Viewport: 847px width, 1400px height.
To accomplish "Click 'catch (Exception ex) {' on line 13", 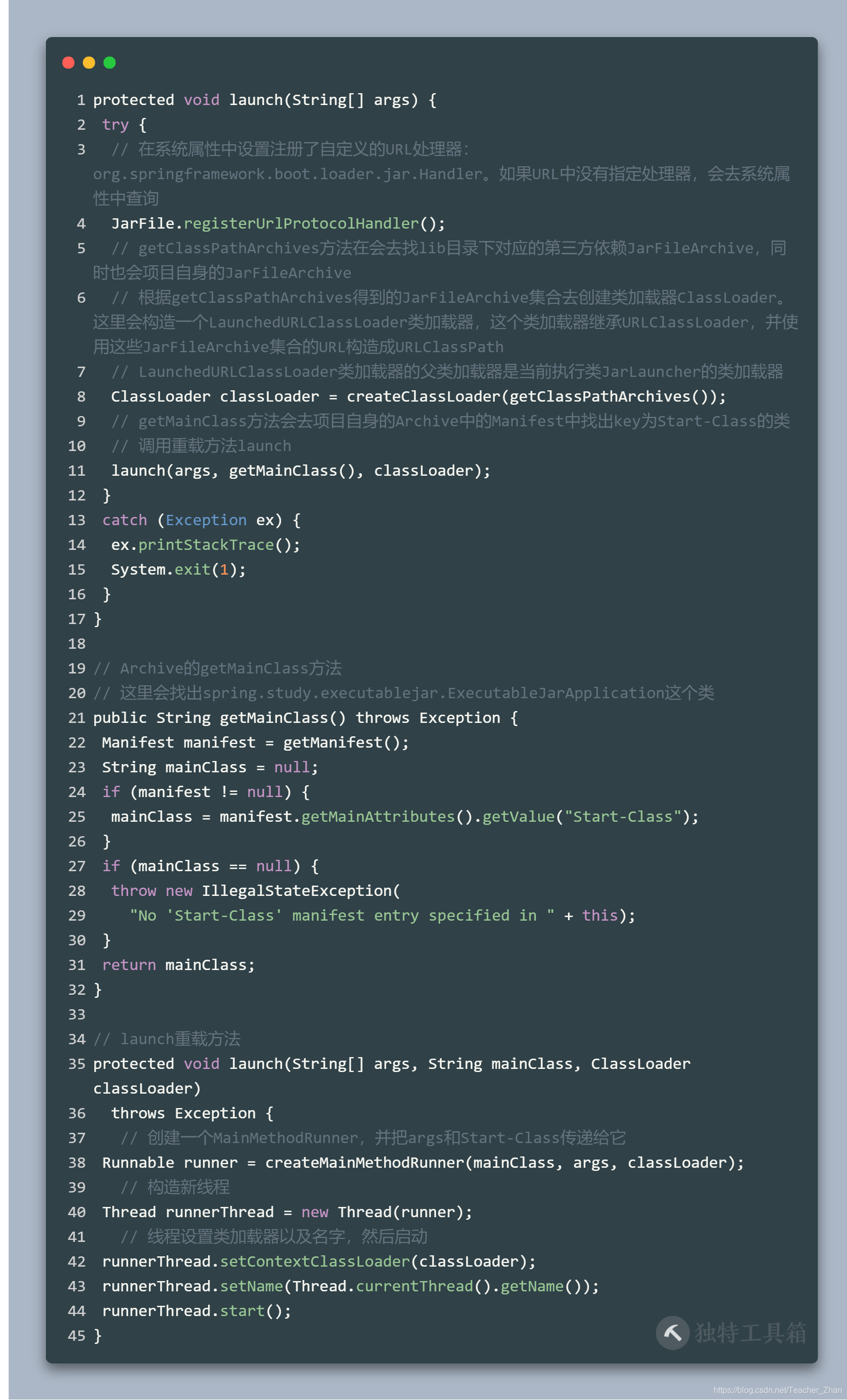I will 202,520.
